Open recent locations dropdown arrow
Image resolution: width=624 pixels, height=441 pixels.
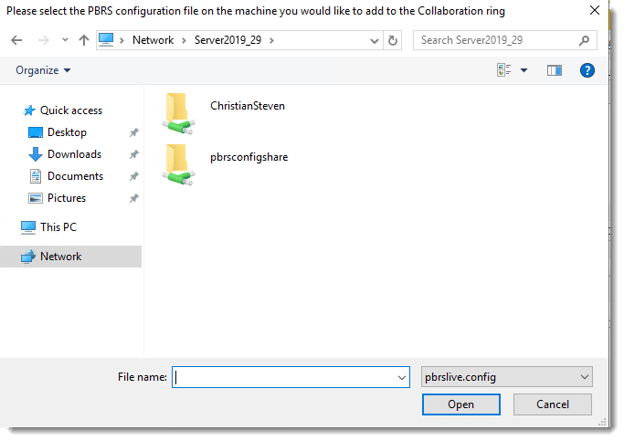65,40
